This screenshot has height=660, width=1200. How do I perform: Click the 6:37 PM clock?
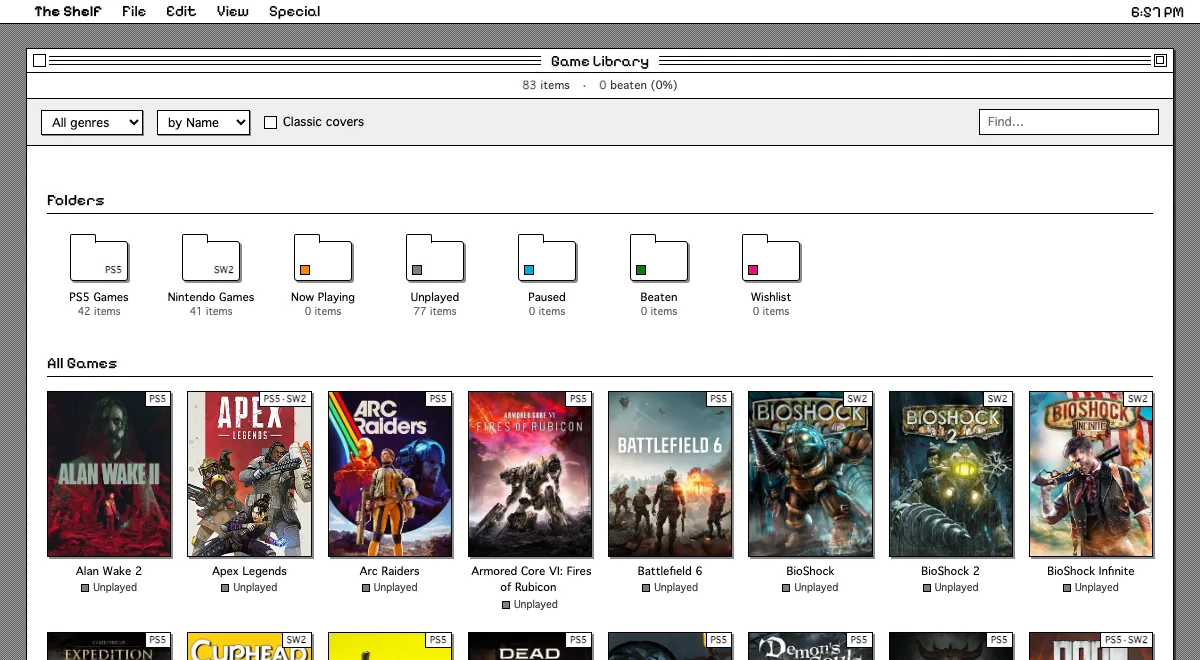click(x=1158, y=12)
